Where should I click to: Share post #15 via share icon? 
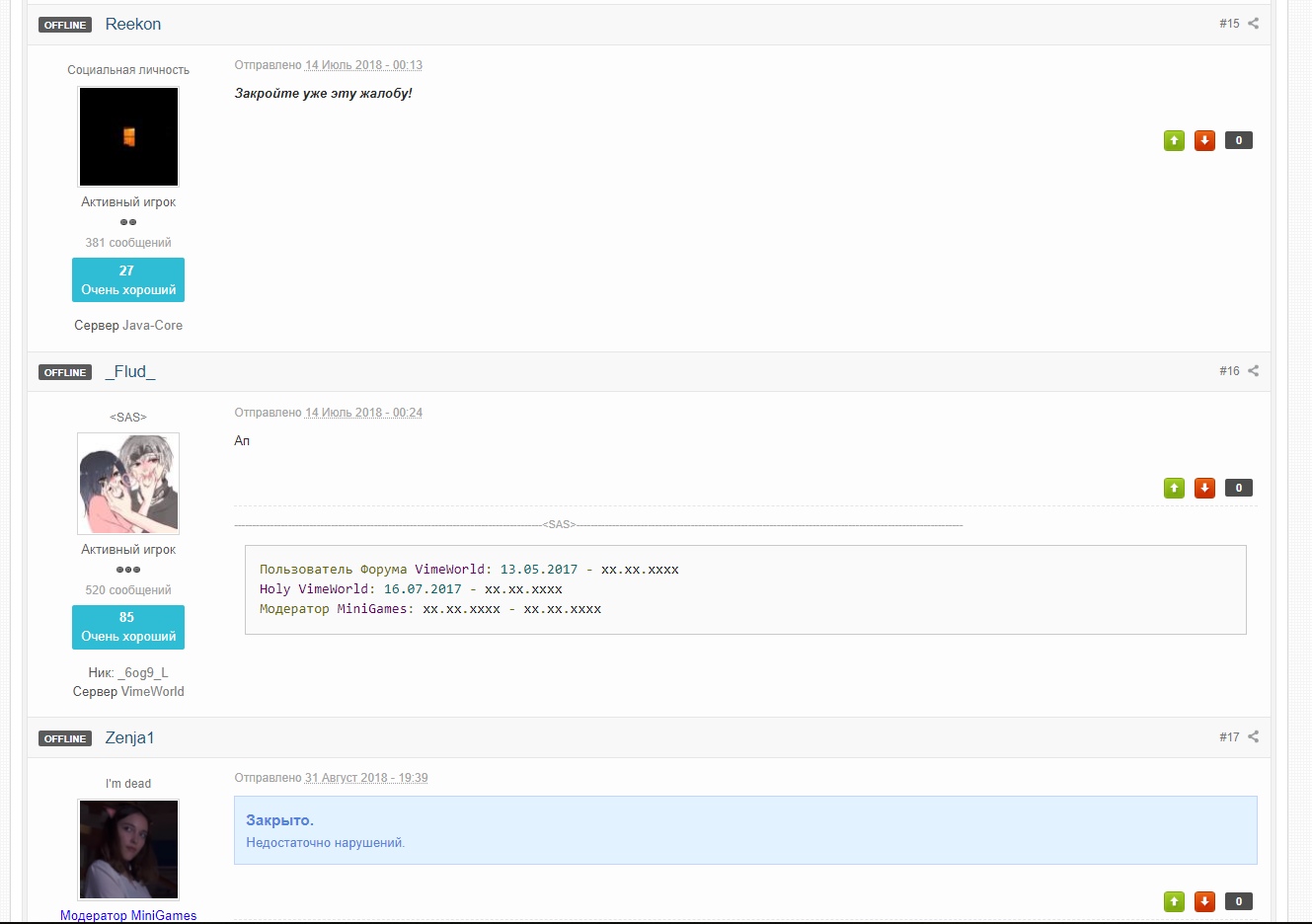coord(1253,24)
